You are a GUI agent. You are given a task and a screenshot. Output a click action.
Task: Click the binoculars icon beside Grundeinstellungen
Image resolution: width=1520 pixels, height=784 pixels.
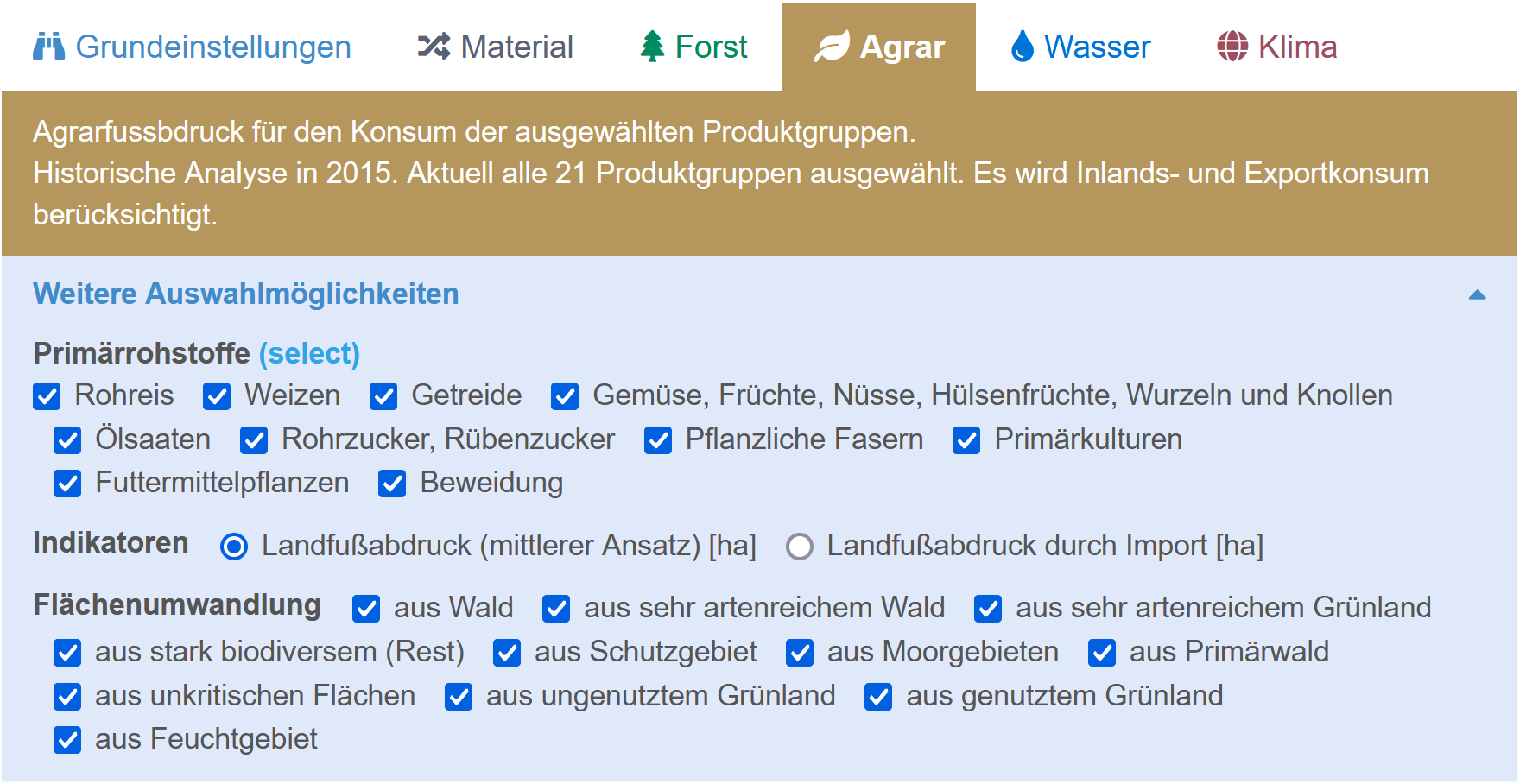coord(48,47)
